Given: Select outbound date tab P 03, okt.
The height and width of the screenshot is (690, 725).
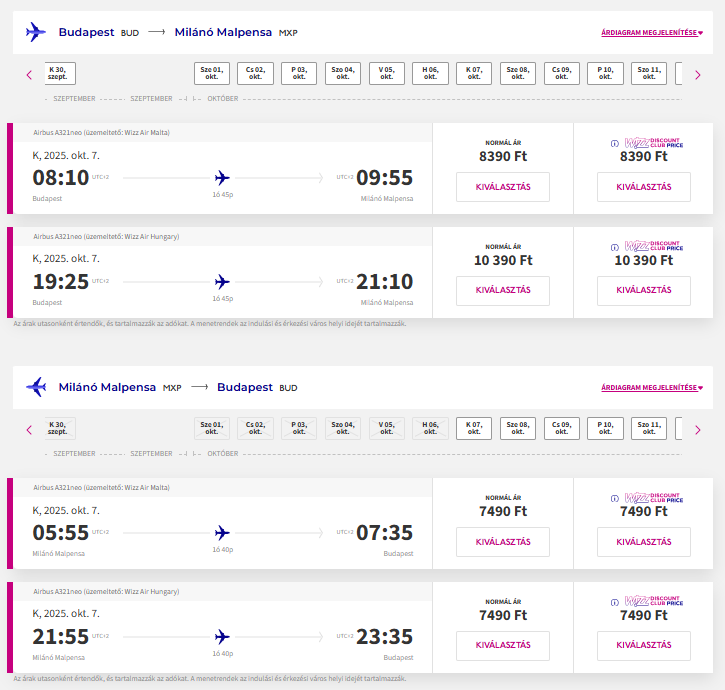Looking at the screenshot, I should pos(299,74).
